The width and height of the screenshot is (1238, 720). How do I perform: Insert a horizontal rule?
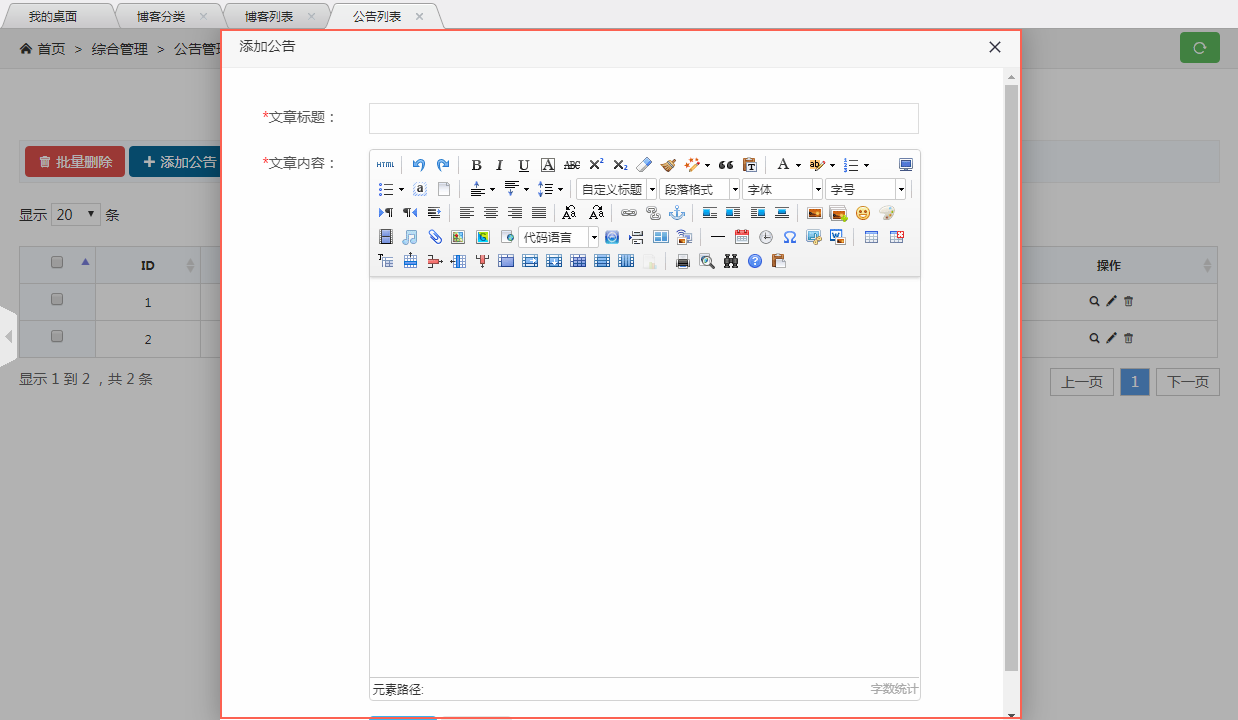click(x=718, y=237)
